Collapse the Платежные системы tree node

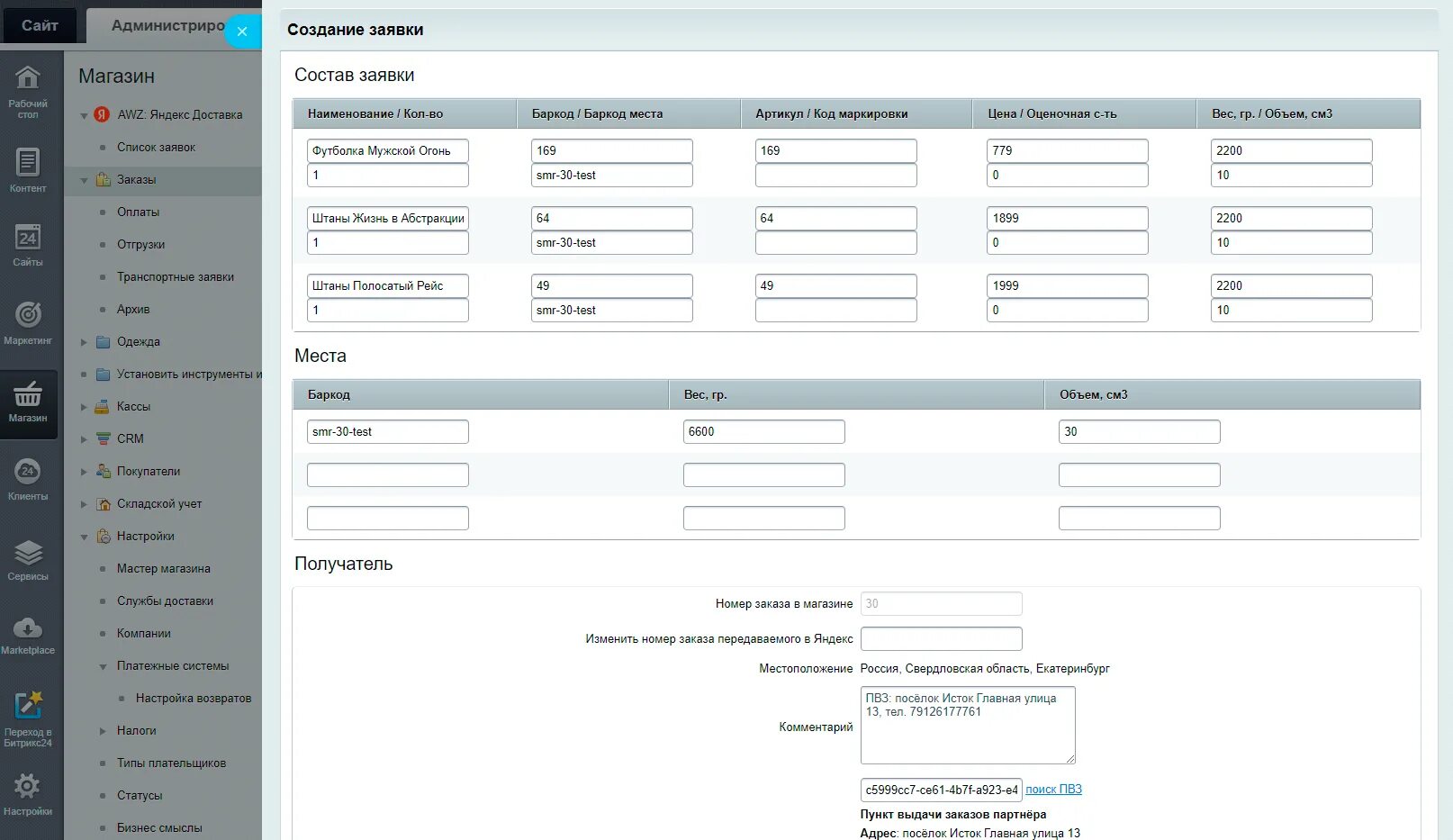click(x=103, y=666)
